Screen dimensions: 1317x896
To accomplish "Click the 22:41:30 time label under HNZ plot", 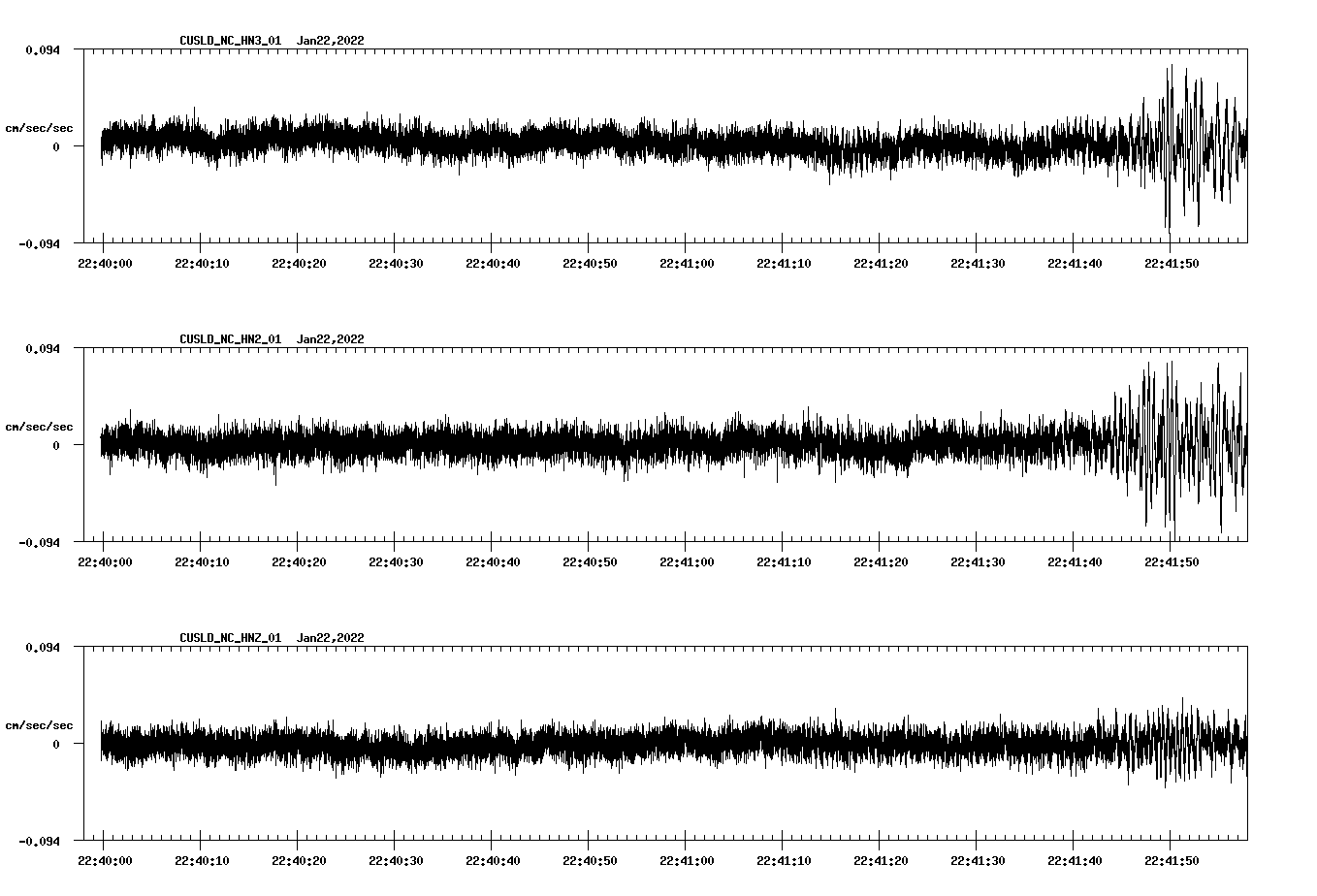I will tap(978, 861).
